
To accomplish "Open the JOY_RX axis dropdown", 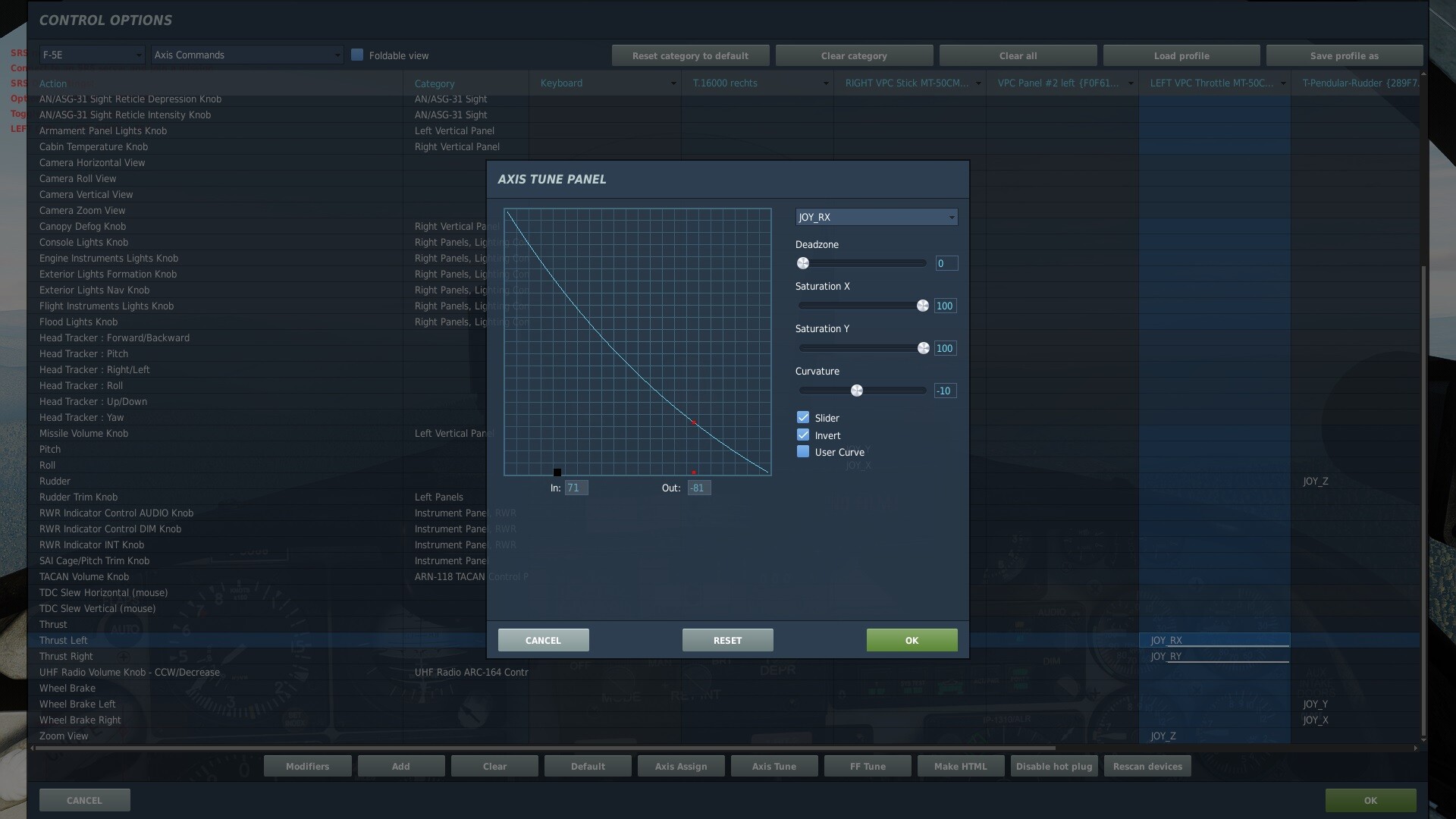I will pos(876,218).
